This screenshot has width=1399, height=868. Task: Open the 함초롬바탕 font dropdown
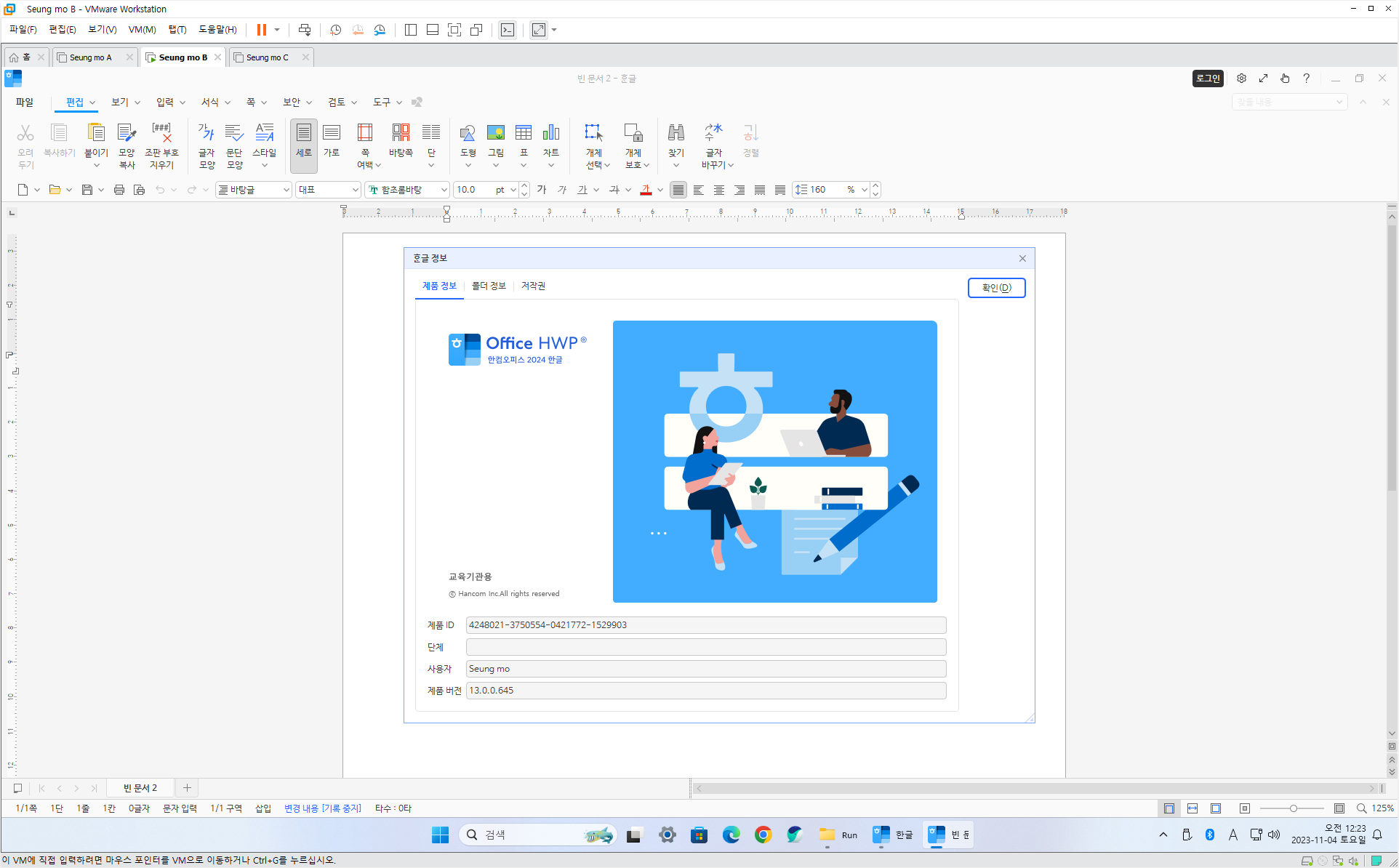click(x=444, y=190)
